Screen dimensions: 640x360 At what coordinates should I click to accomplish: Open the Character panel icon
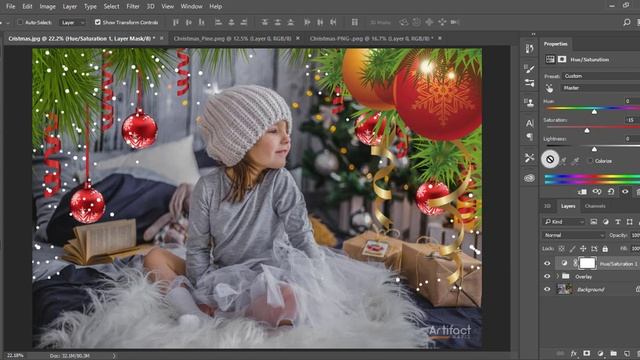point(529,123)
